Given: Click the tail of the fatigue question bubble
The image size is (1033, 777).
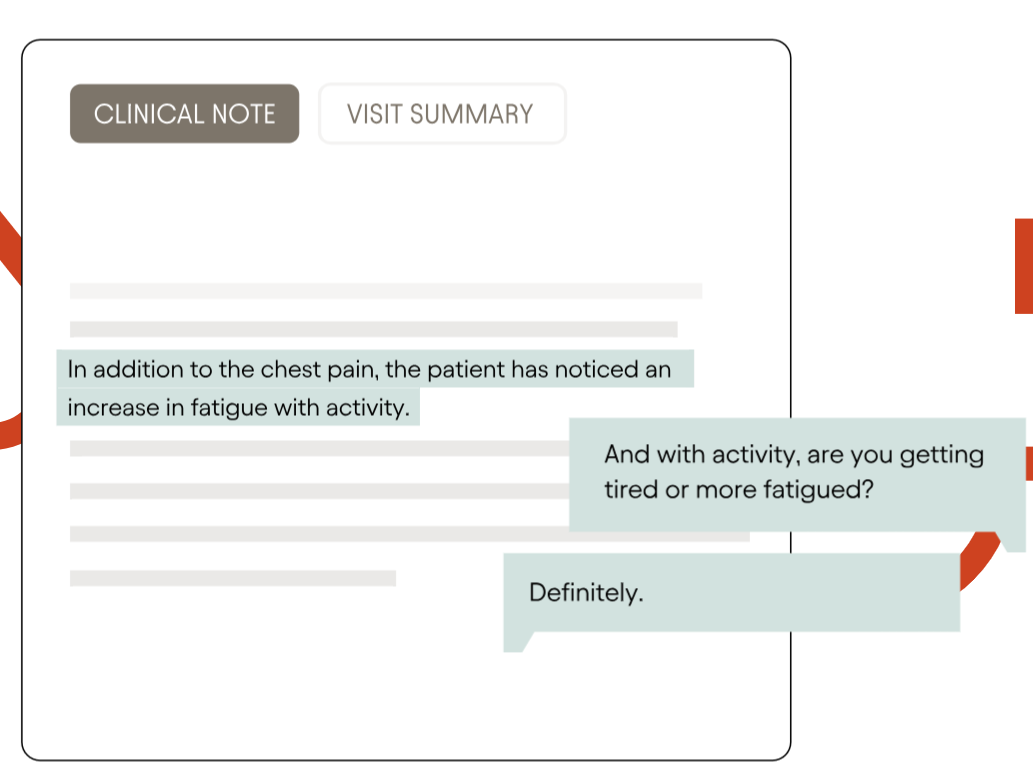Looking at the screenshot, I should [x=1013, y=542].
